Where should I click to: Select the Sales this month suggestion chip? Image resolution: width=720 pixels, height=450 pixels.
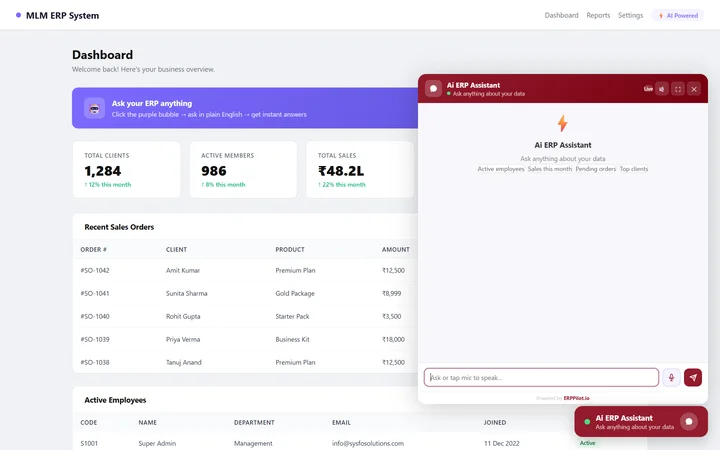[x=550, y=169]
